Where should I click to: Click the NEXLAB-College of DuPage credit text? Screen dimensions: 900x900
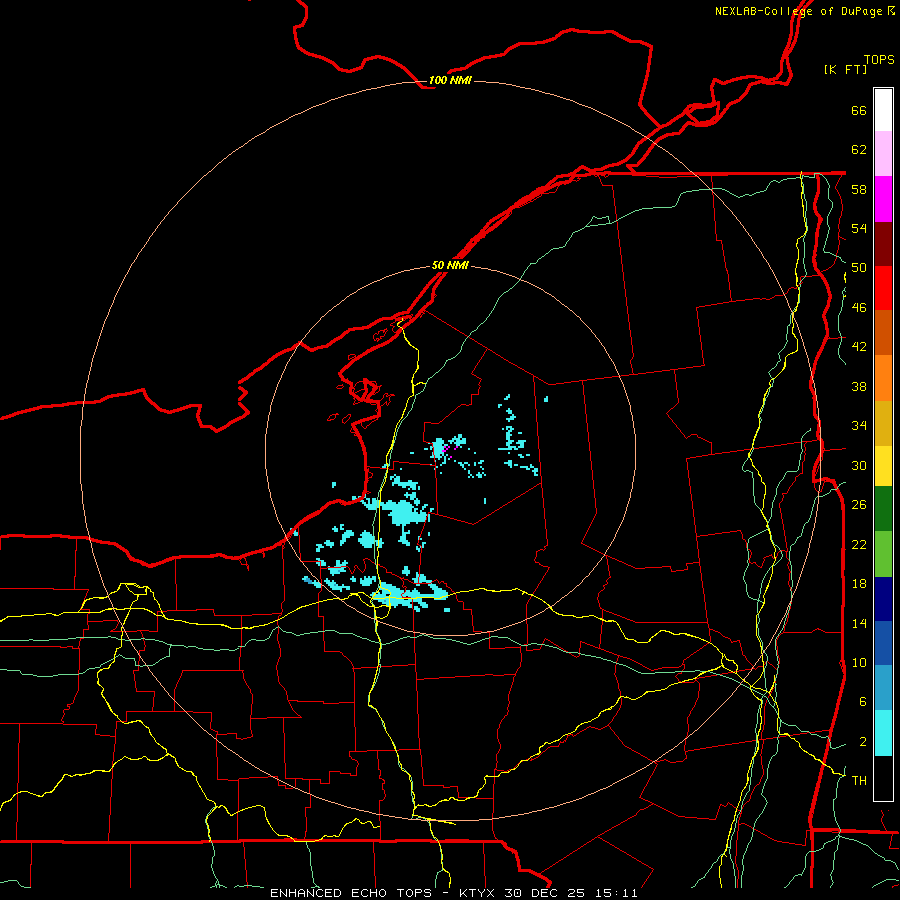coord(798,11)
